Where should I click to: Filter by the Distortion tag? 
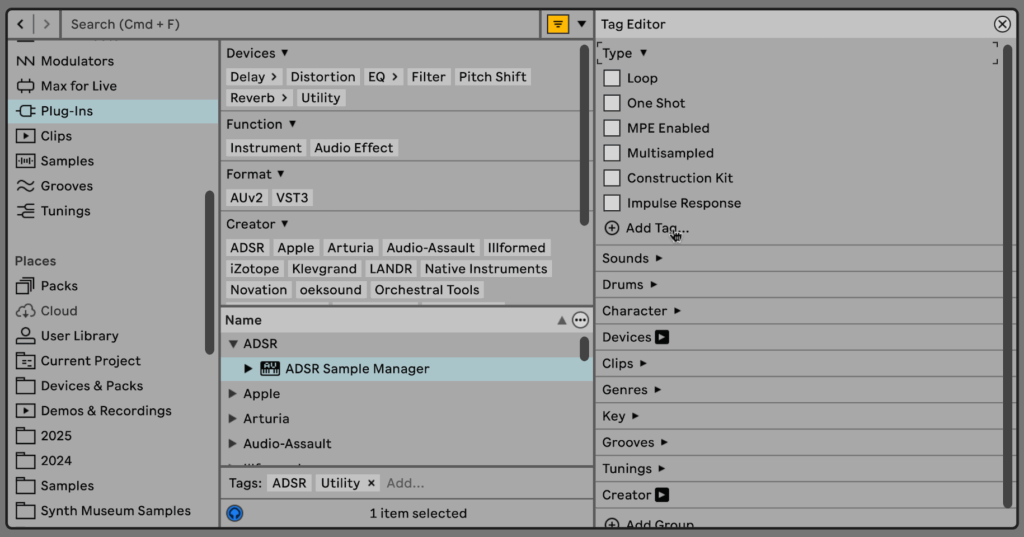click(323, 76)
